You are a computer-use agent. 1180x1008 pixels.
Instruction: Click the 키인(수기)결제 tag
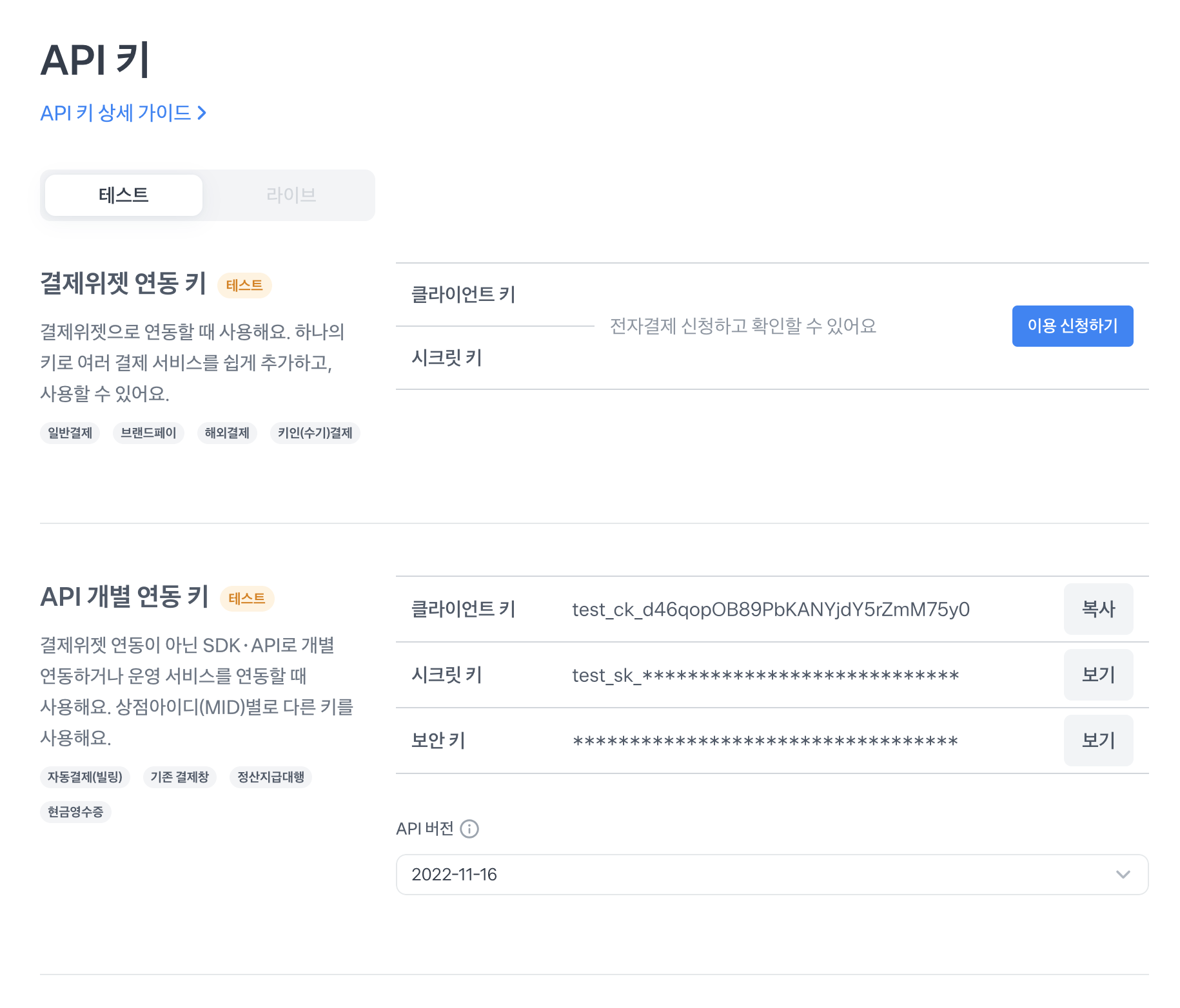(x=315, y=433)
